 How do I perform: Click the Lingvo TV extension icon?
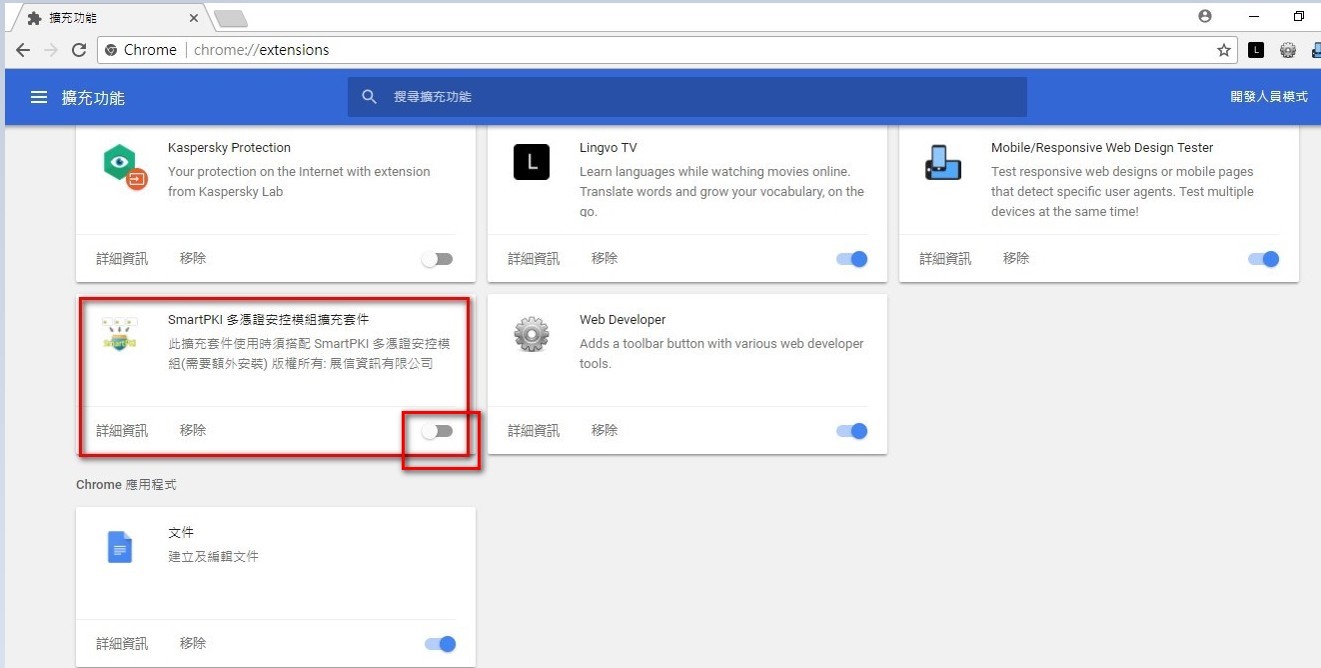[x=532, y=162]
